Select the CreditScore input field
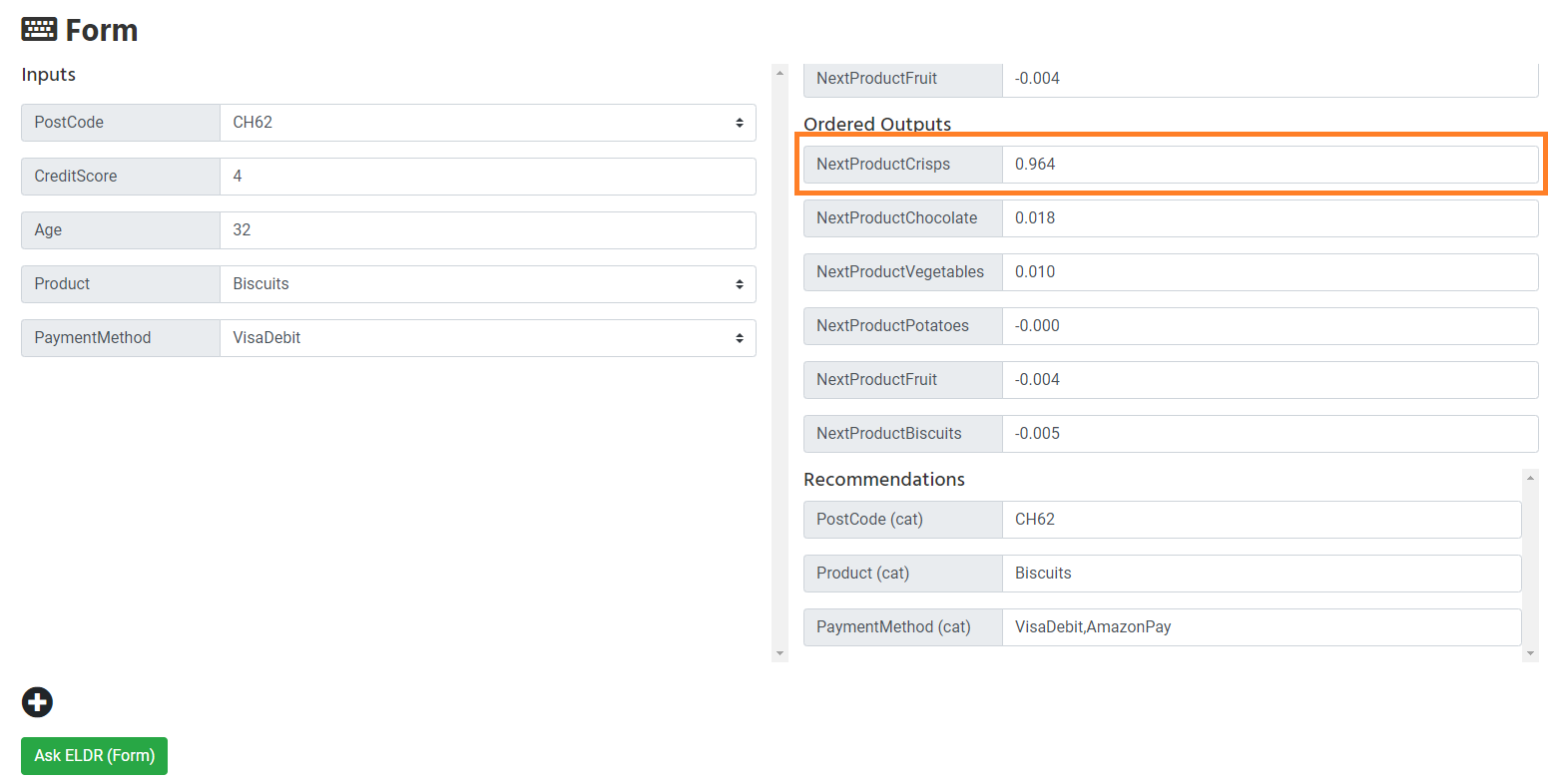 [x=489, y=177]
